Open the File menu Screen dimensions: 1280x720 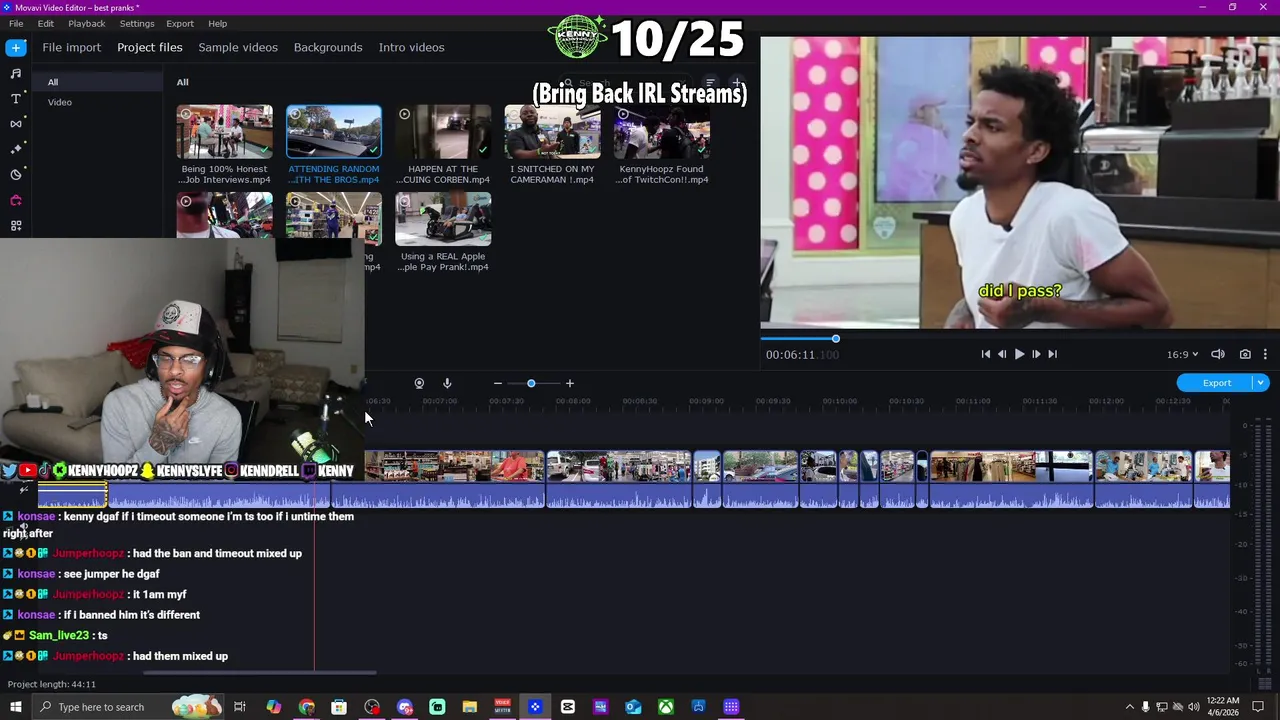(16, 23)
